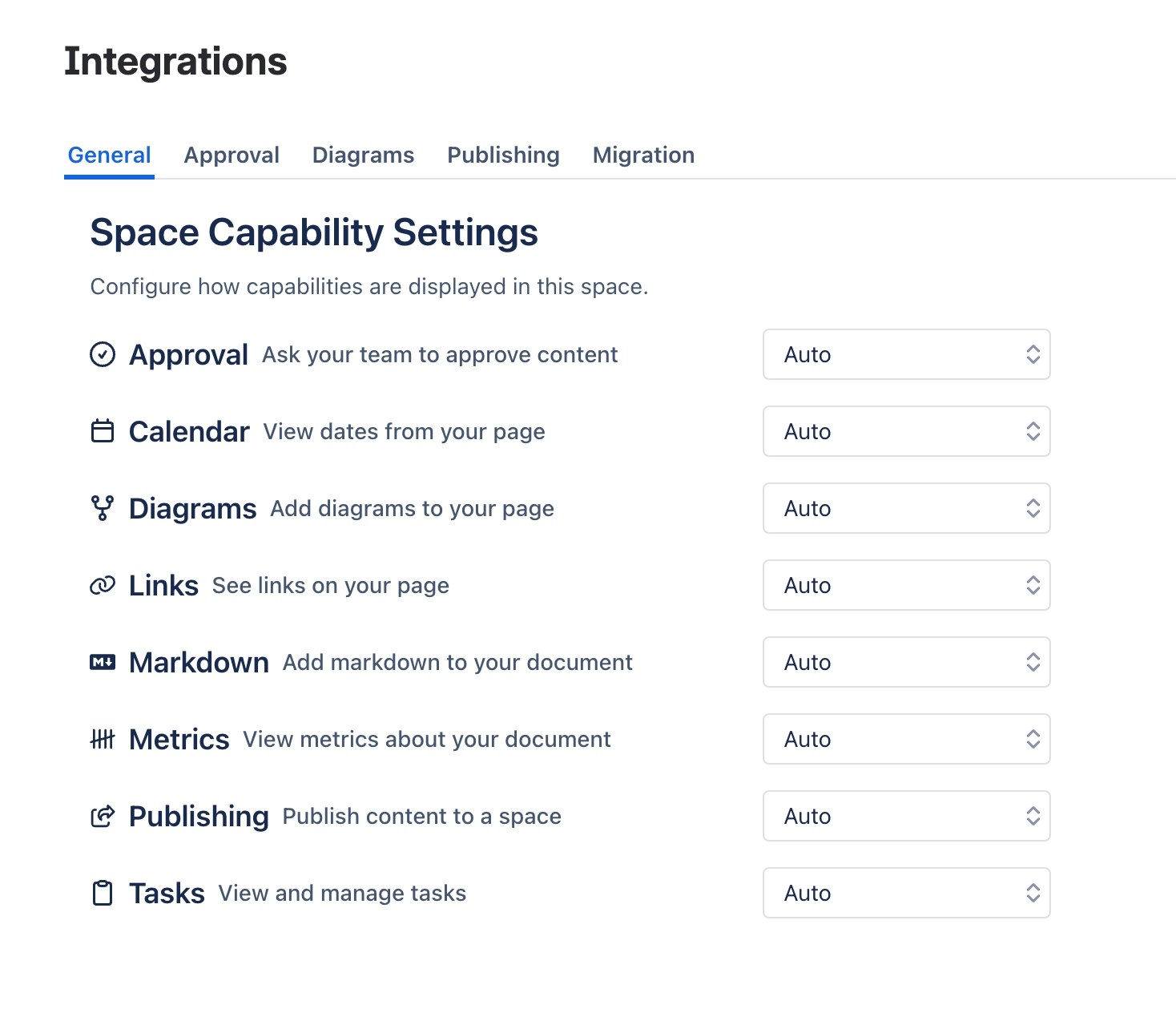Click the Calendar capability icon
This screenshot has width=1176, height=1013.
[103, 430]
